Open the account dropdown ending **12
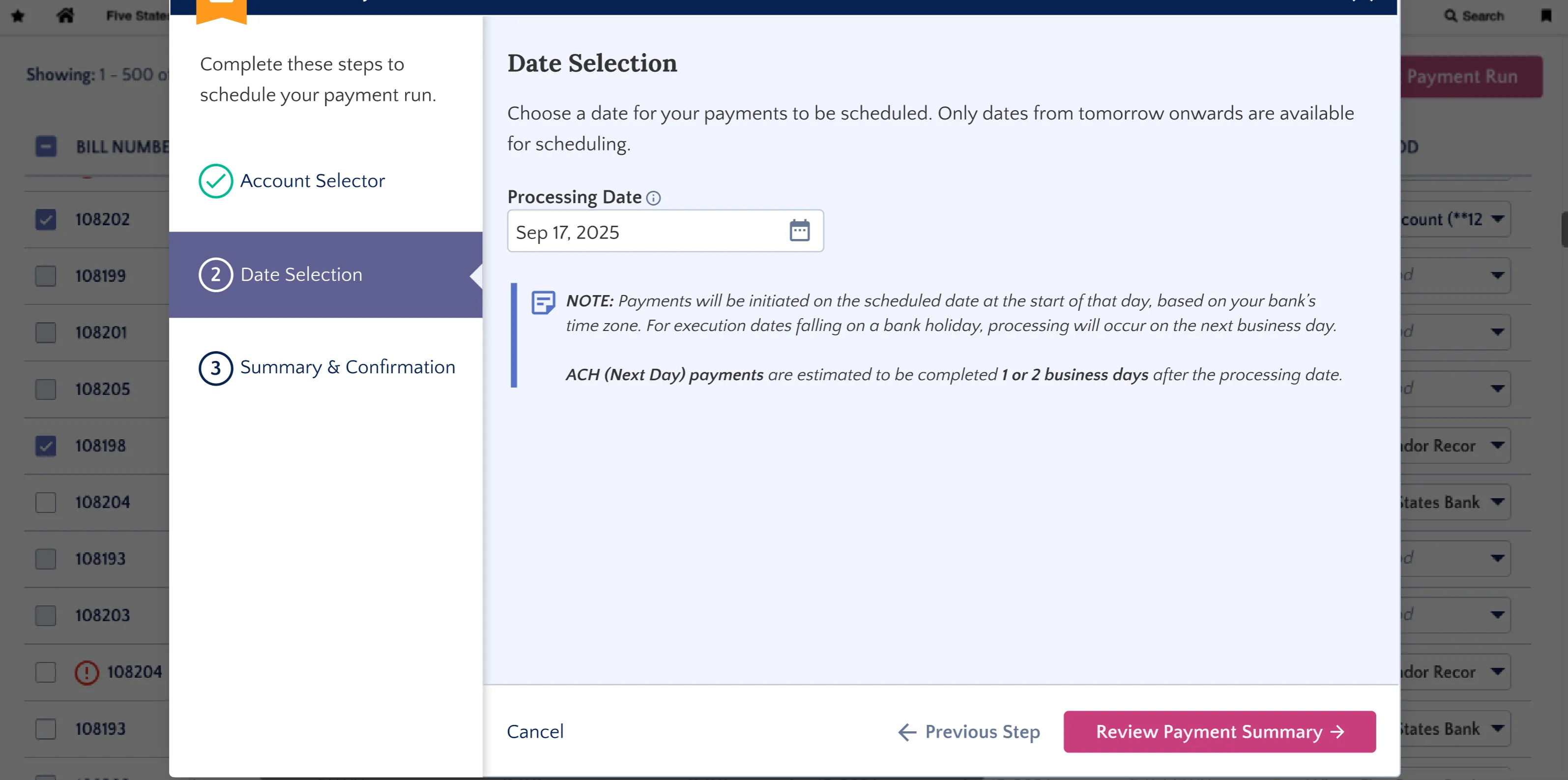1568x780 pixels. (1455, 219)
